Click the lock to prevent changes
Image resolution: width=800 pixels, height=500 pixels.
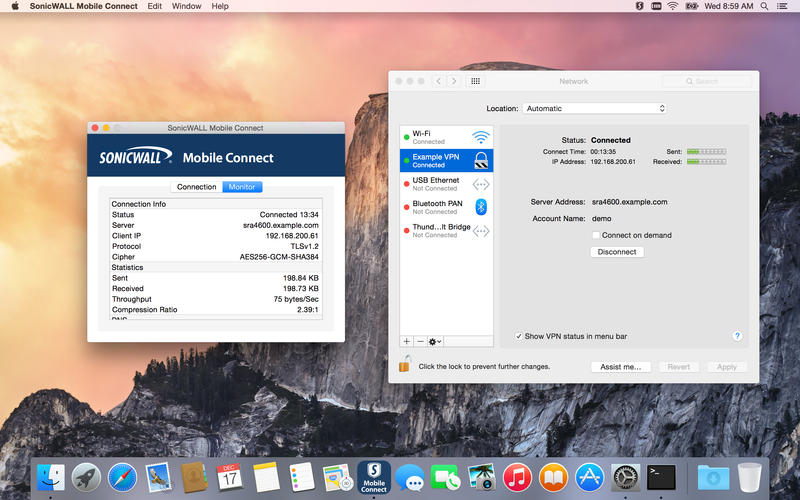405,366
